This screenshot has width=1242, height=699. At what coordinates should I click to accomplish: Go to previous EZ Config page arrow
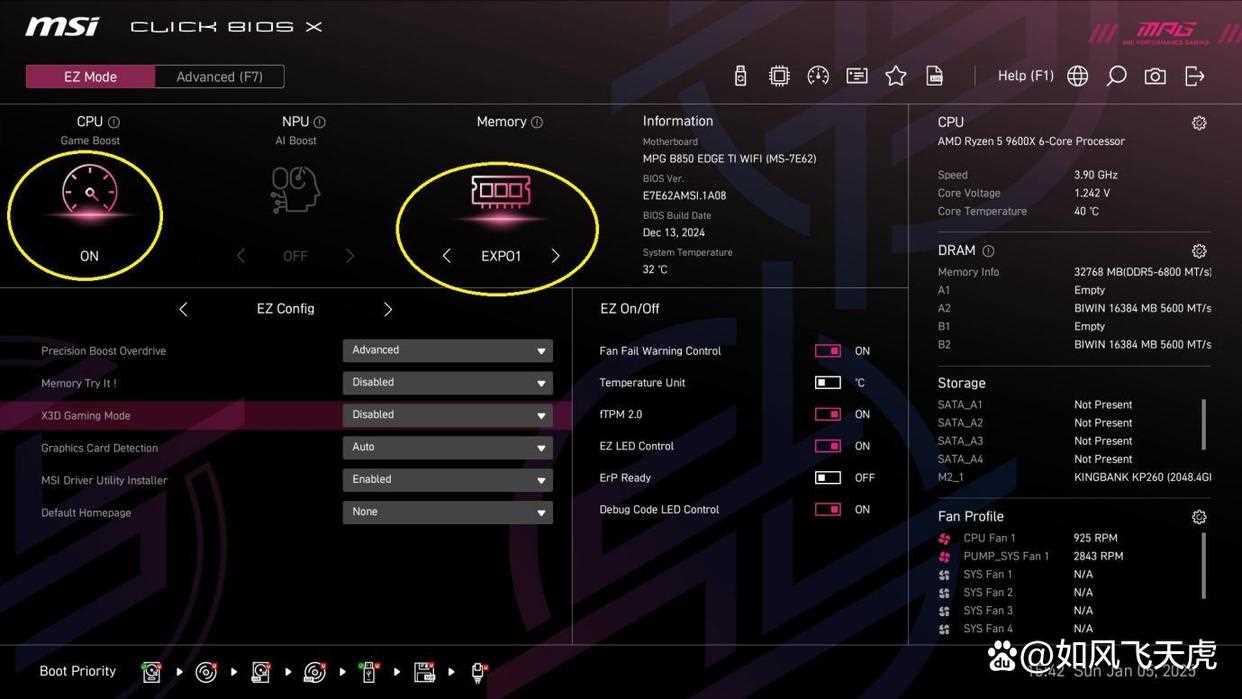click(183, 309)
